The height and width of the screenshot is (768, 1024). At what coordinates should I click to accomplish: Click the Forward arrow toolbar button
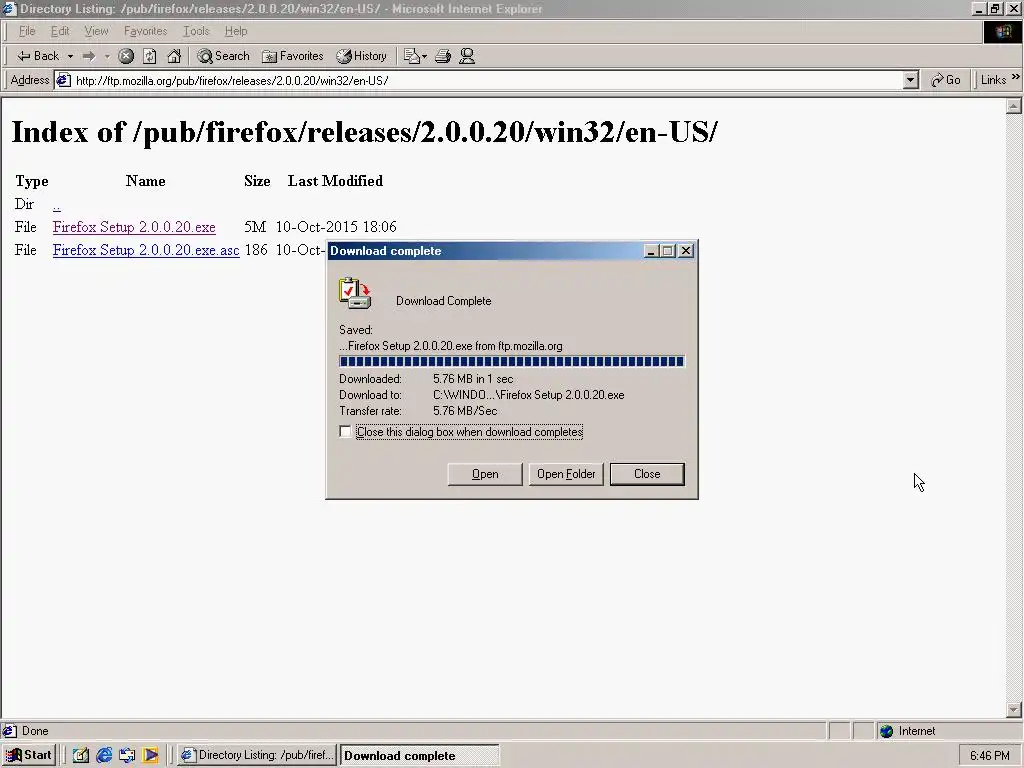[x=89, y=56]
